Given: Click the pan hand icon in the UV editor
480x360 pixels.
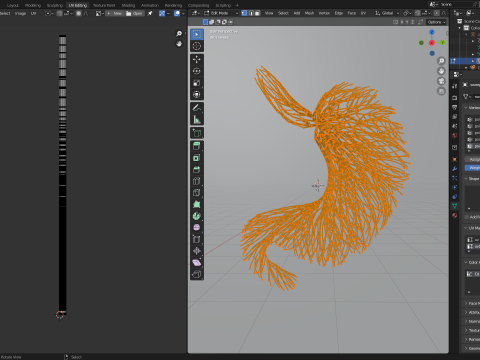Looking at the screenshot, I should [179, 44].
